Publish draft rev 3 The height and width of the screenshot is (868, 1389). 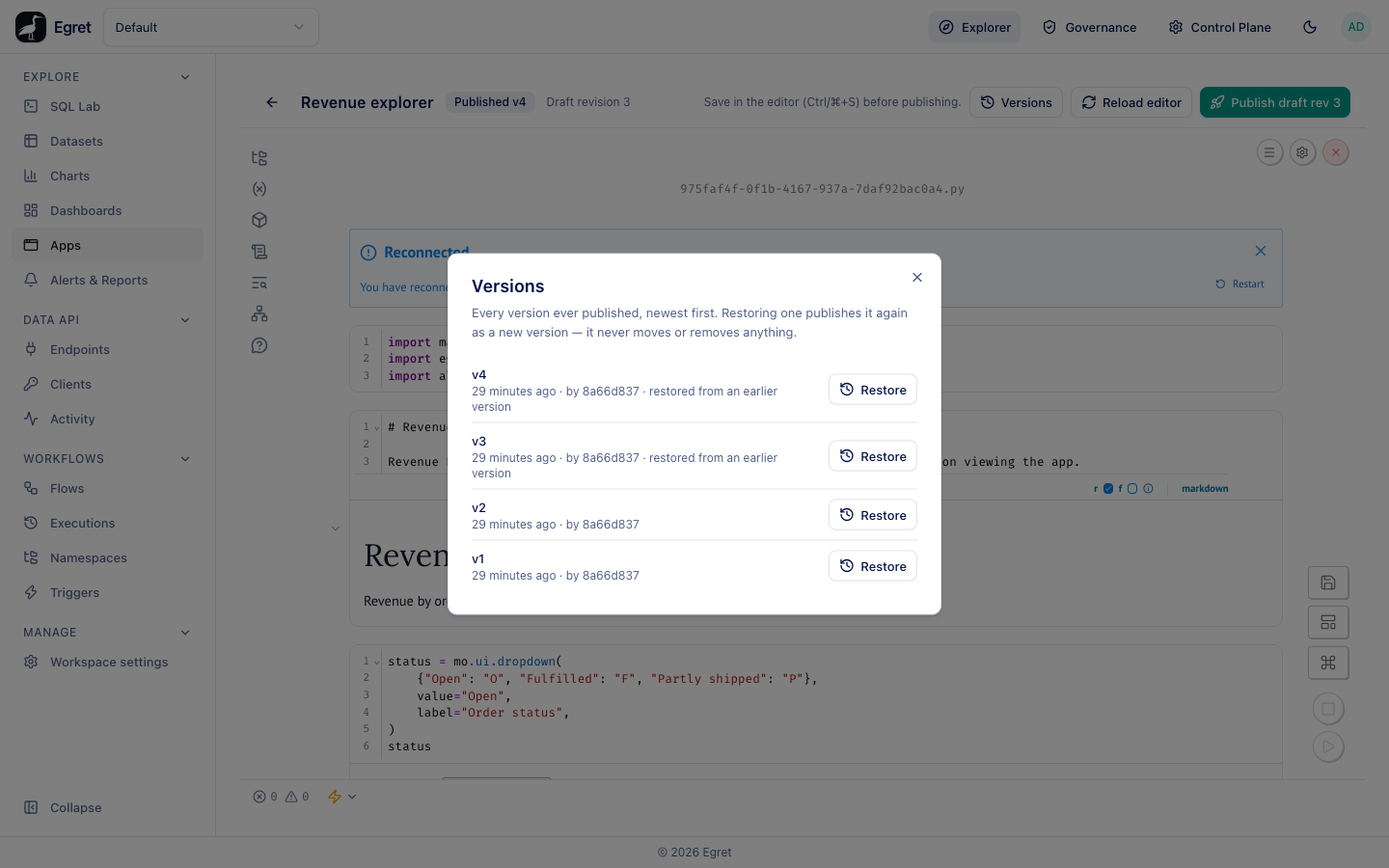pyautogui.click(x=1275, y=102)
